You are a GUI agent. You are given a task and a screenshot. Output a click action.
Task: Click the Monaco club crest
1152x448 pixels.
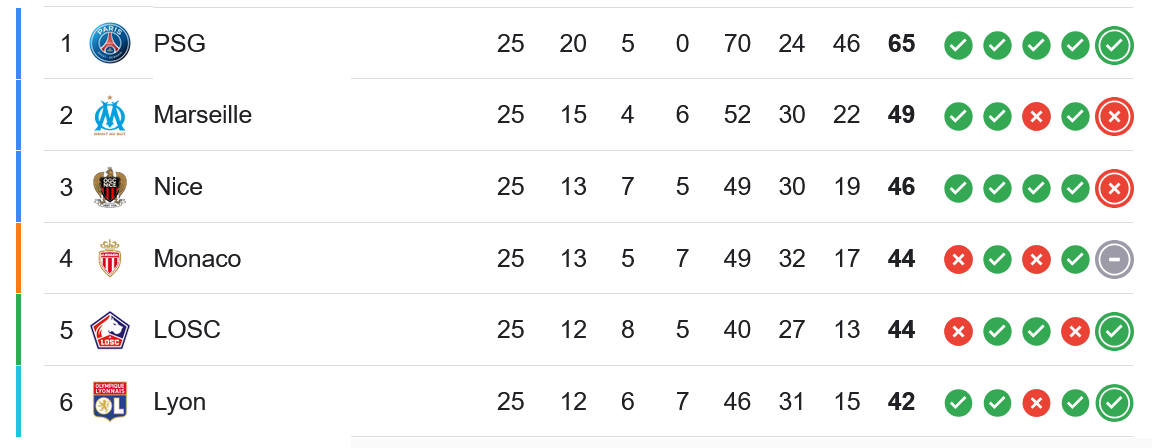(109, 259)
